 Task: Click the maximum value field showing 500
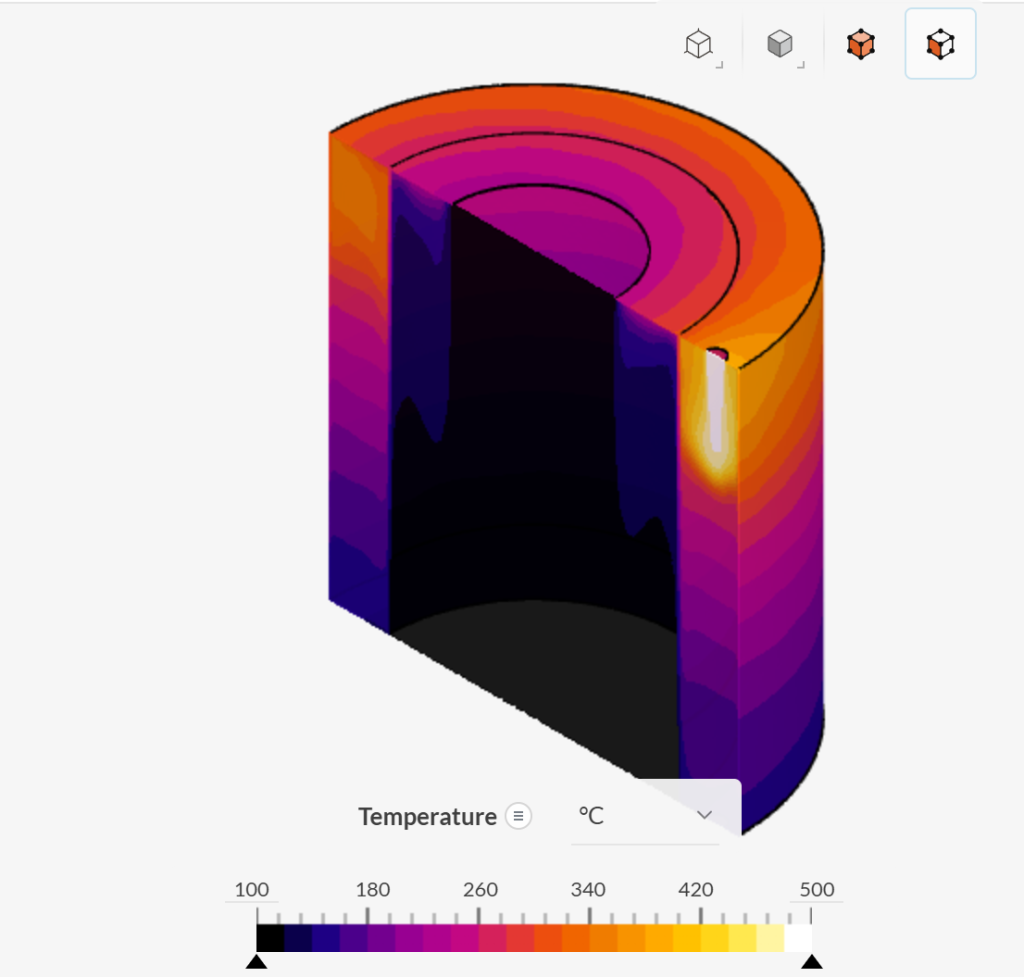[816, 890]
